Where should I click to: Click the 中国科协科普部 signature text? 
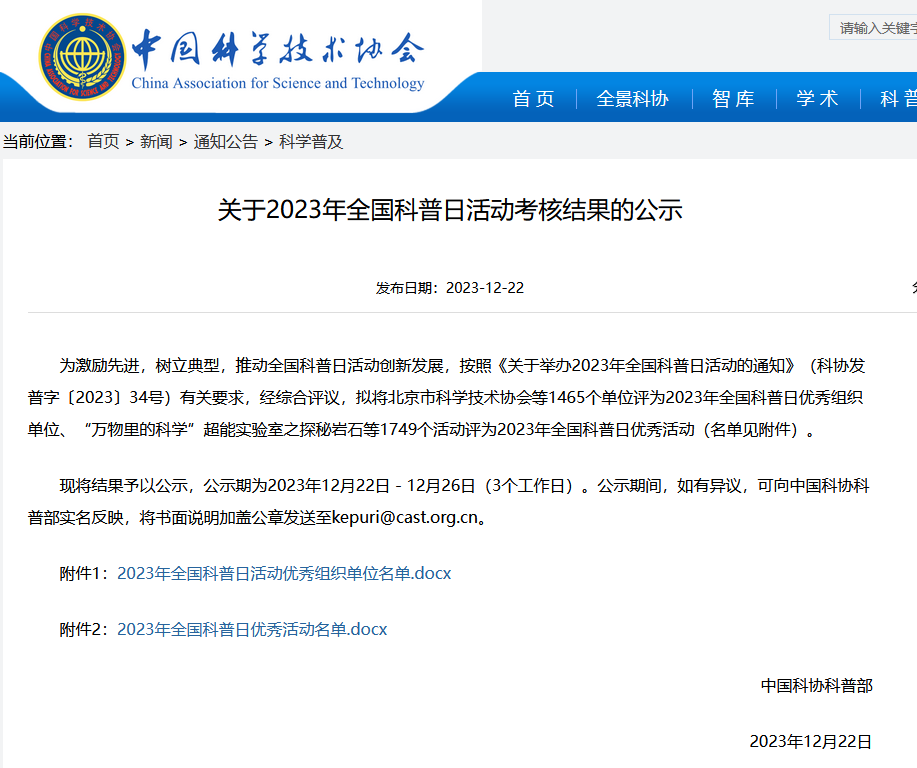pyautogui.click(x=816, y=685)
